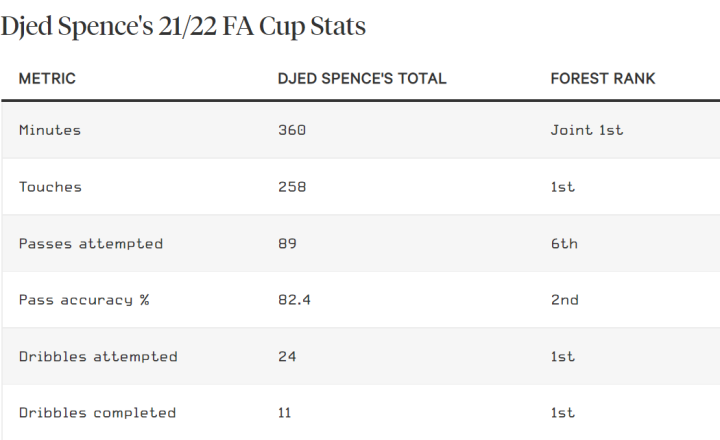Click the 89 passes attempted value
Screen dimensions: 720x440
coord(287,243)
